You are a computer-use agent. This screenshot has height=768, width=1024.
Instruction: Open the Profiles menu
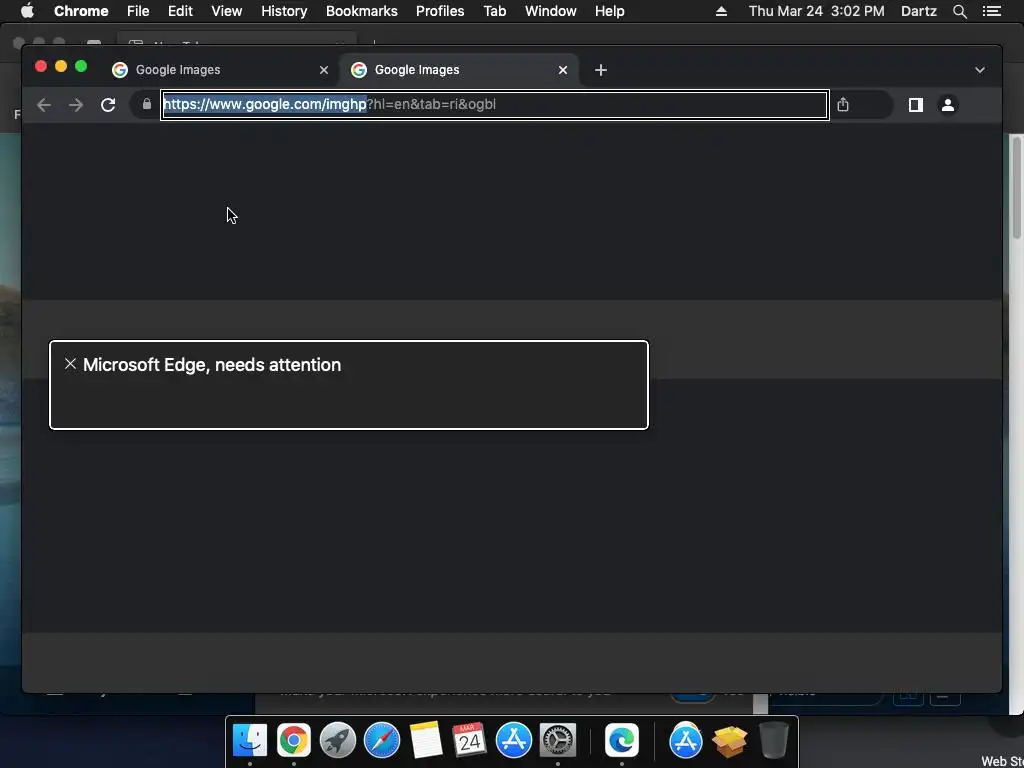click(440, 11)
